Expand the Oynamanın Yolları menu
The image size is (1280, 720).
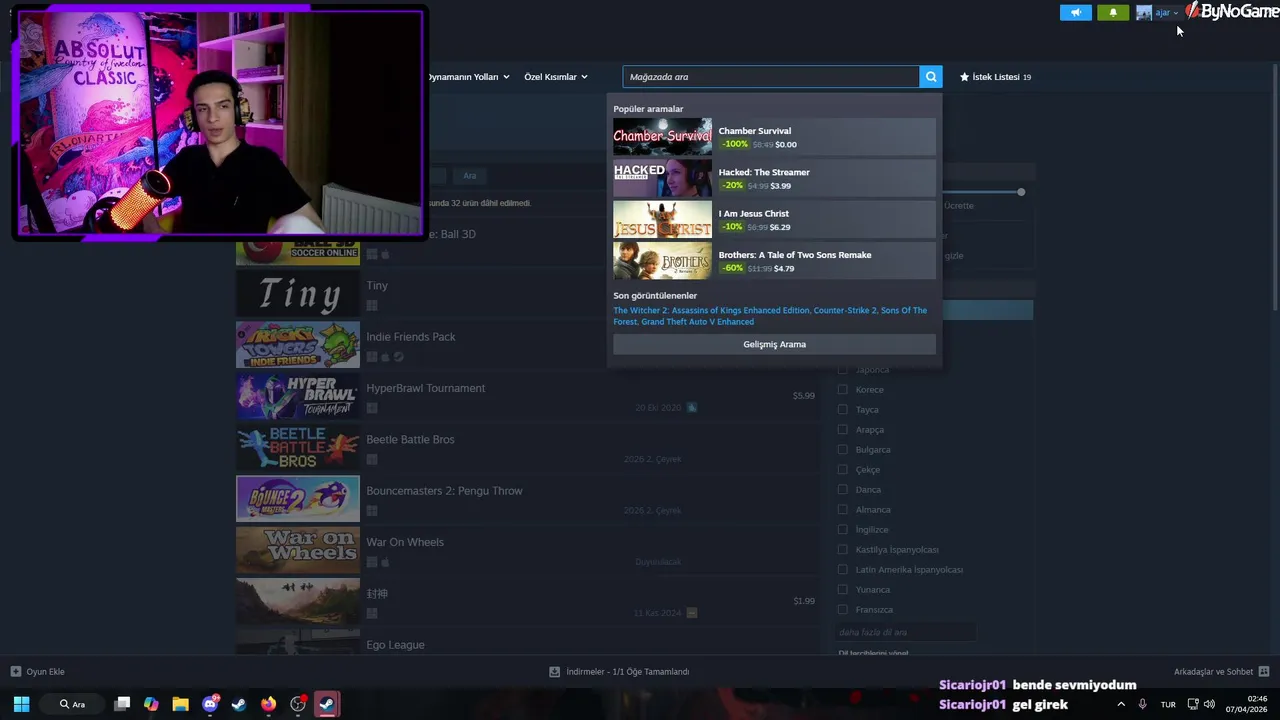coord(468,77)
